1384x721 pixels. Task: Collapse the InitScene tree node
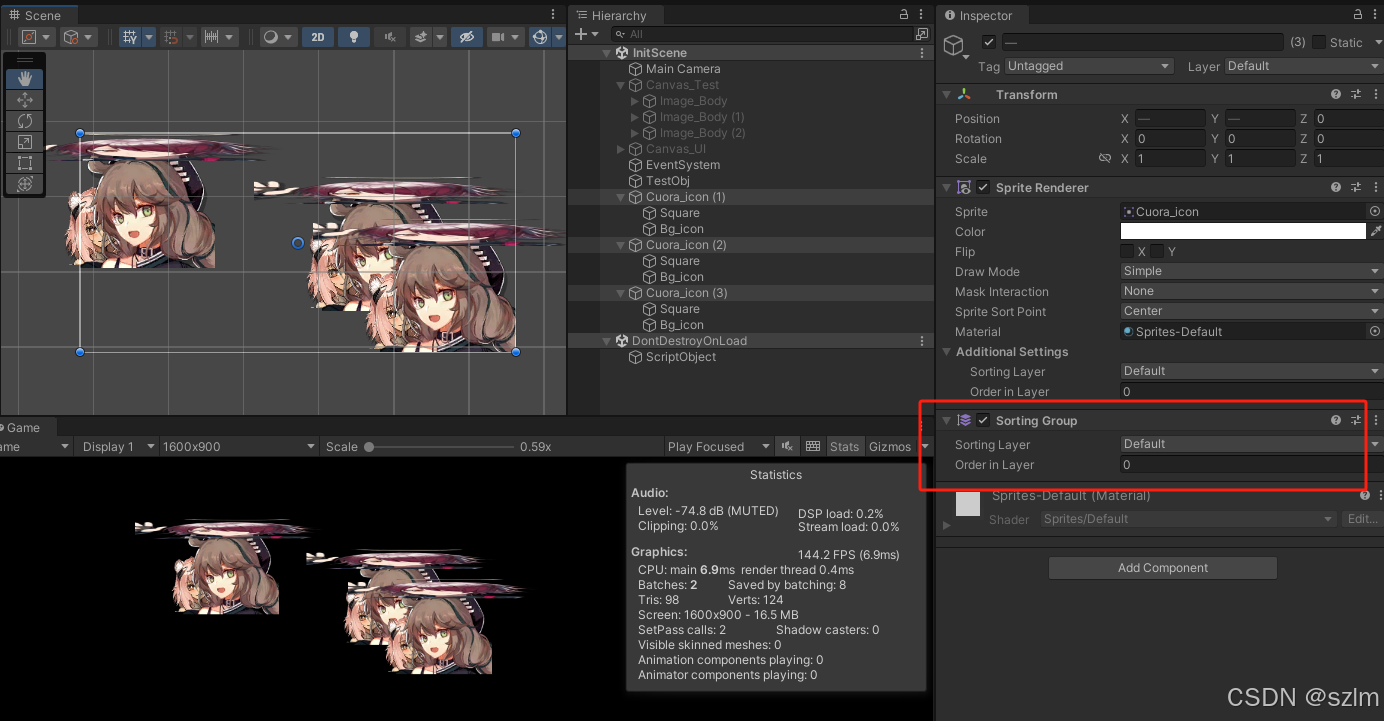point(607,53)
